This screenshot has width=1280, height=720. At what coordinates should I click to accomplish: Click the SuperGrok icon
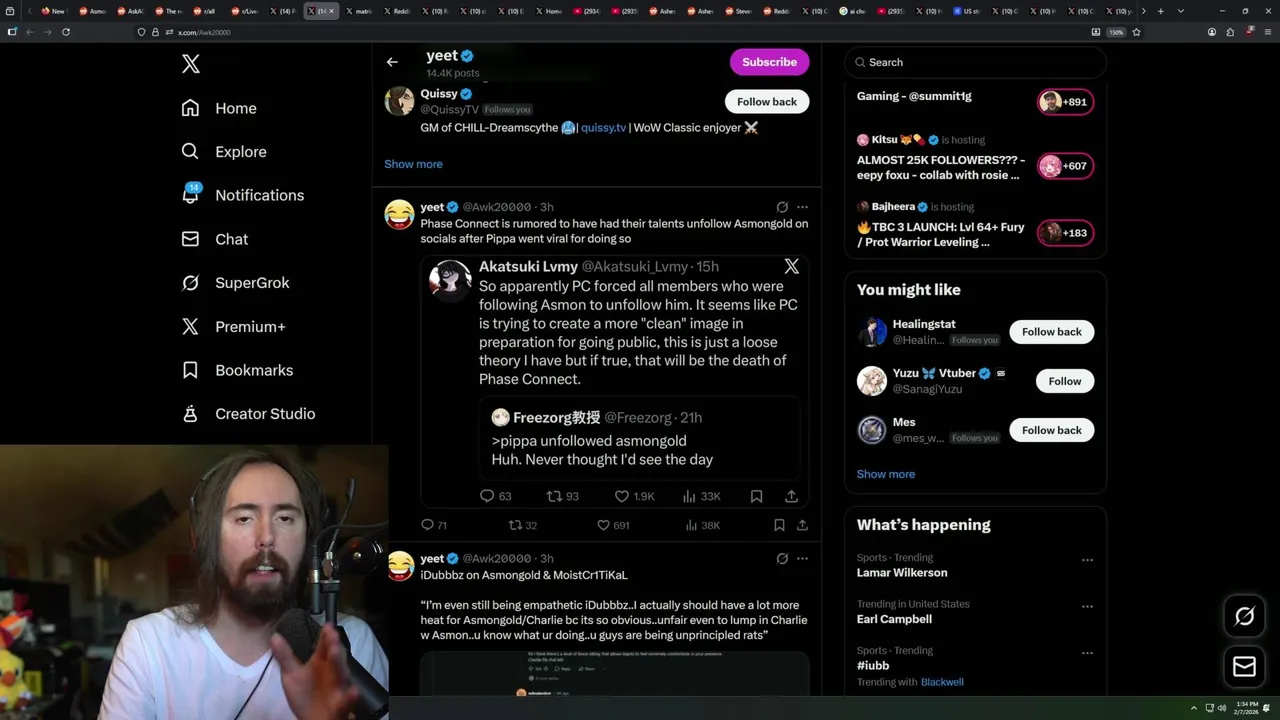(x=190, y=283)
